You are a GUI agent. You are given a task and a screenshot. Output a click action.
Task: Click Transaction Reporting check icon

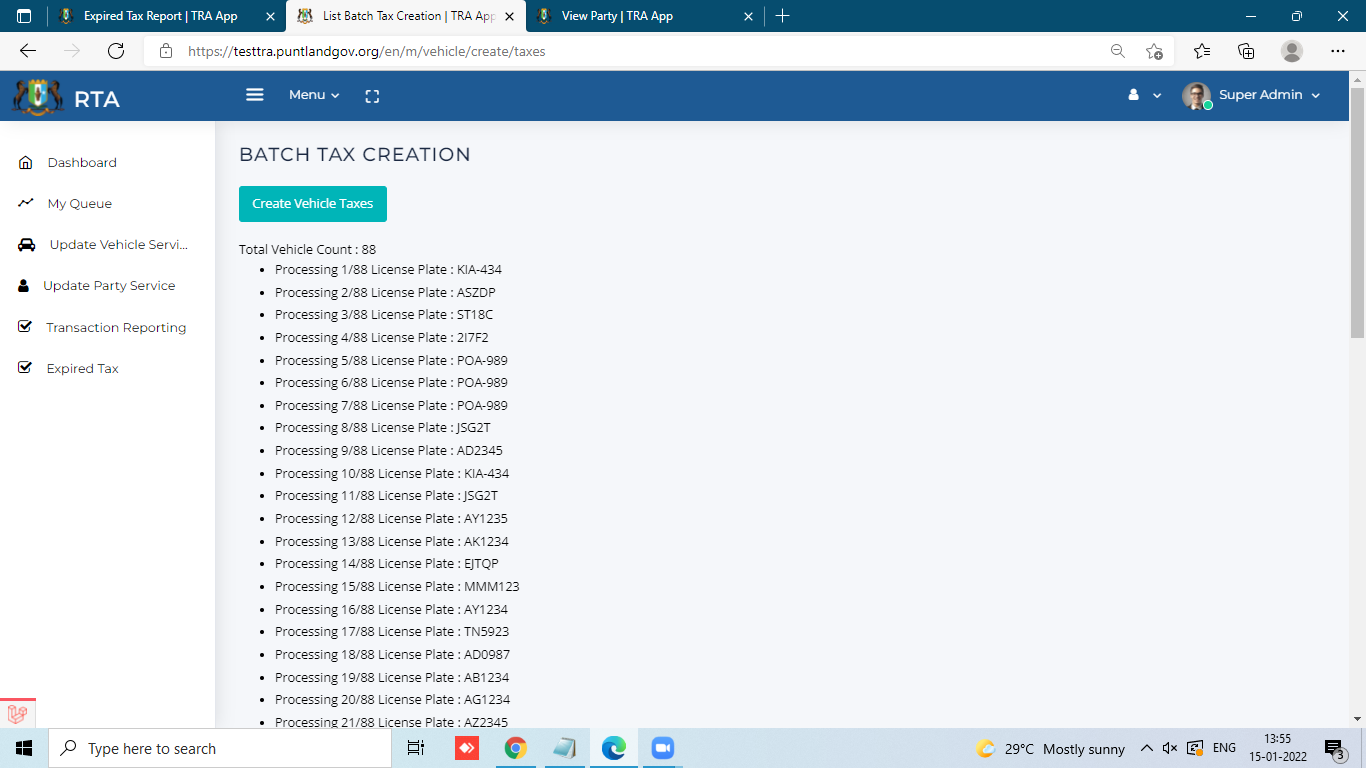(25, 327)
